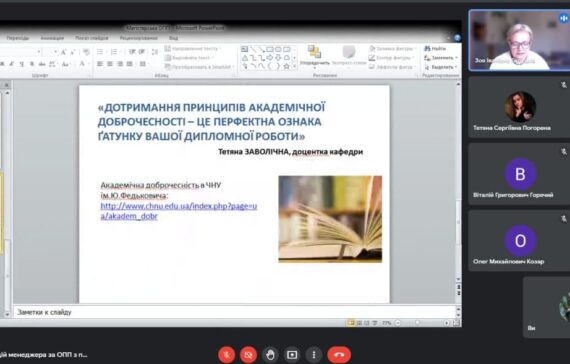Screen dimensions: 570x364
Task: Click zoom in plus button
Action: coord(446,323)
